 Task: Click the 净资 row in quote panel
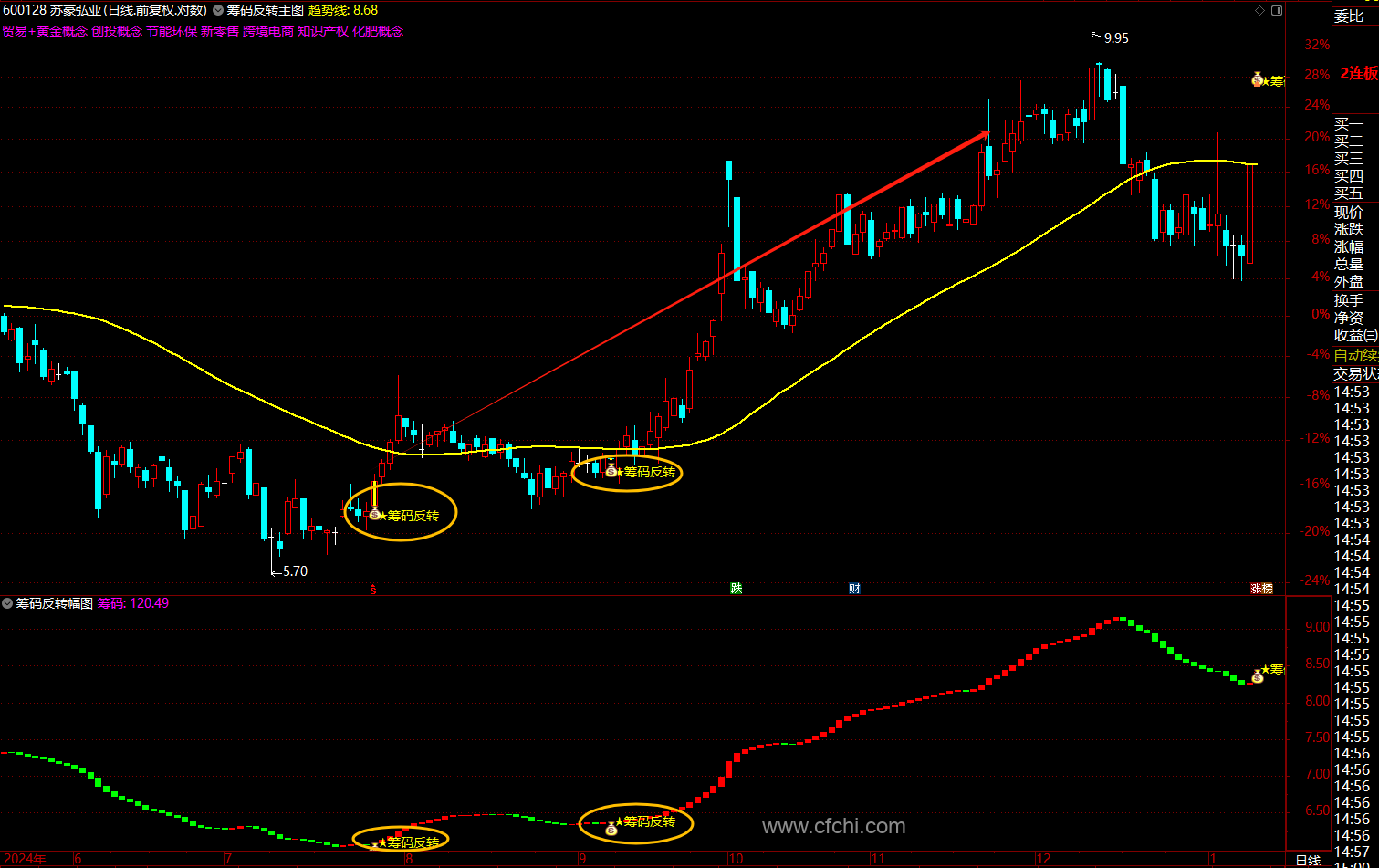1349,318
